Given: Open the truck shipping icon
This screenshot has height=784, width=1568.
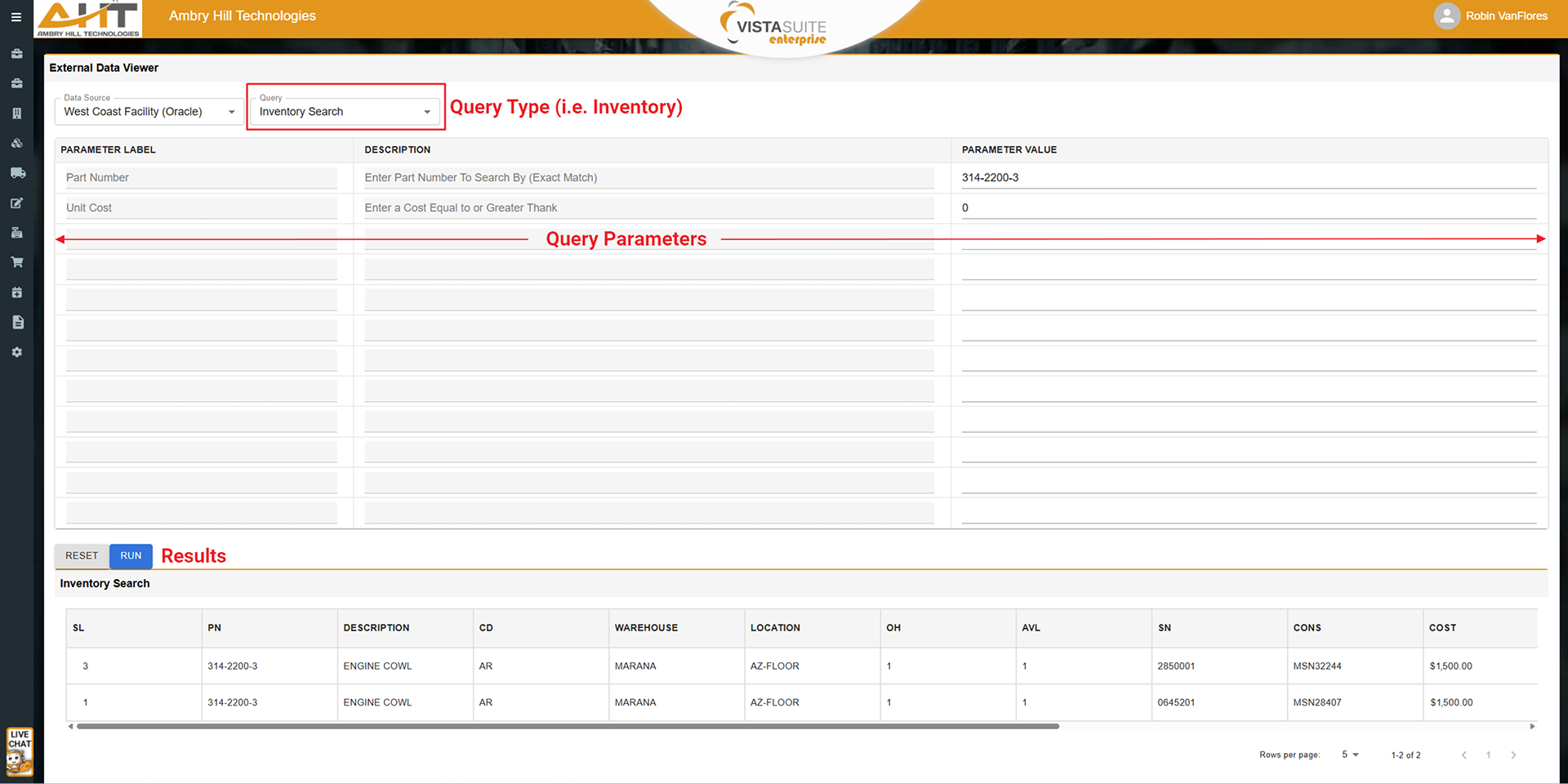Looking at the screenshot, I should point(16,173).
